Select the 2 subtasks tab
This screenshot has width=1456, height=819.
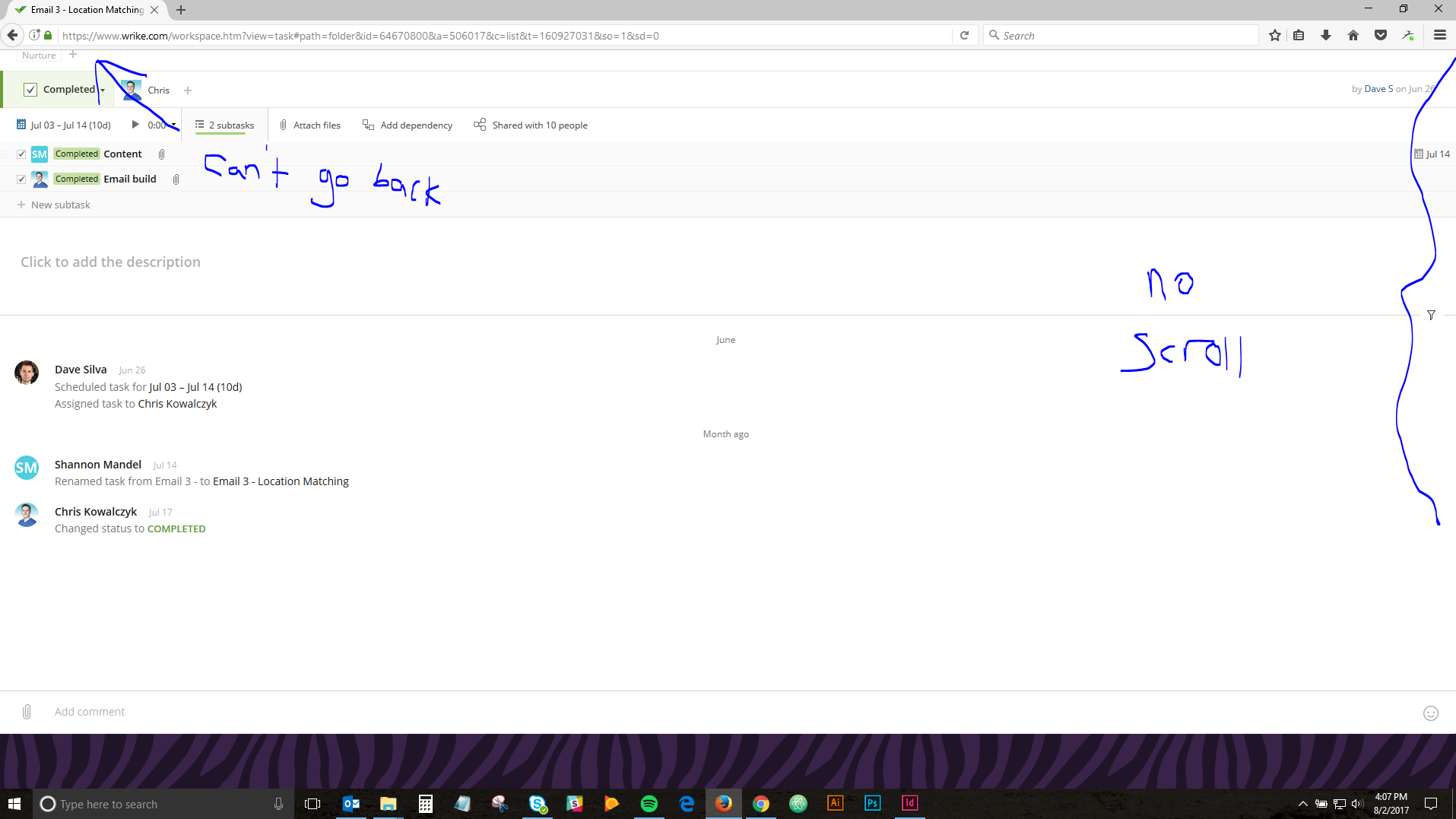tap(224, 125)
